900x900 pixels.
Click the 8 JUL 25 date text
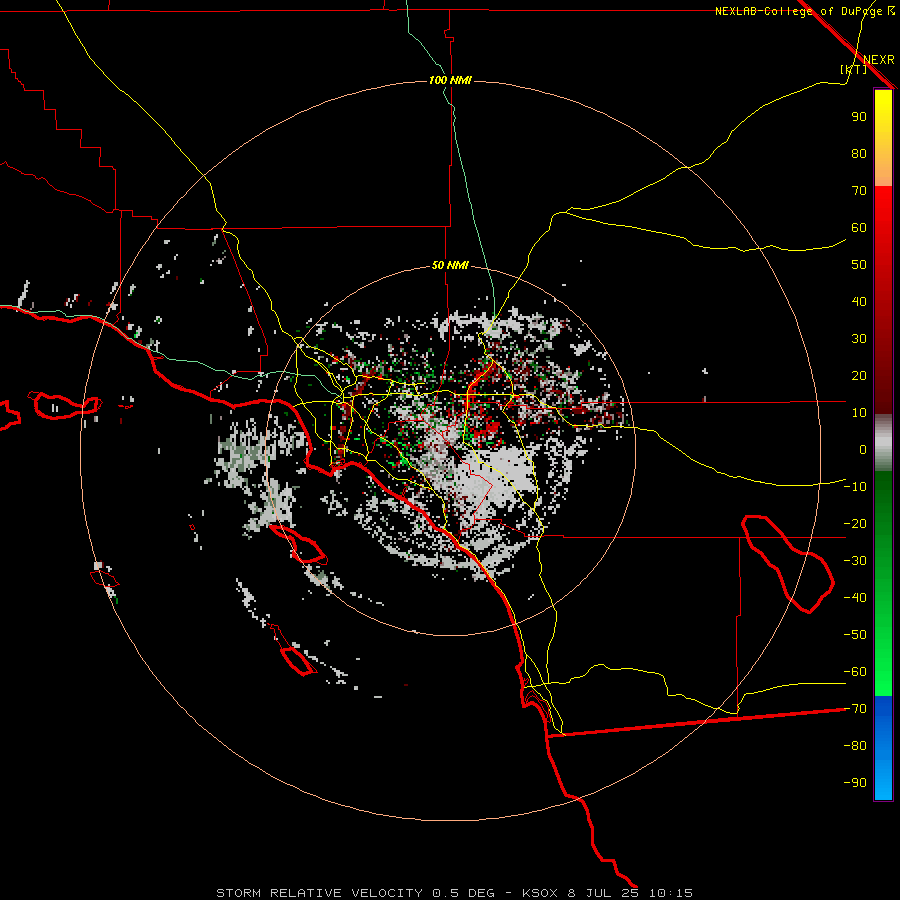tap(603, 893)
